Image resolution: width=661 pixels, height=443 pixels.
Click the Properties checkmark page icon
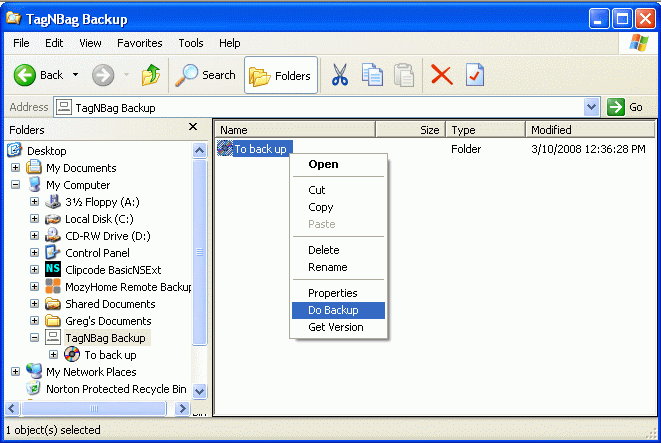[475, 75]
